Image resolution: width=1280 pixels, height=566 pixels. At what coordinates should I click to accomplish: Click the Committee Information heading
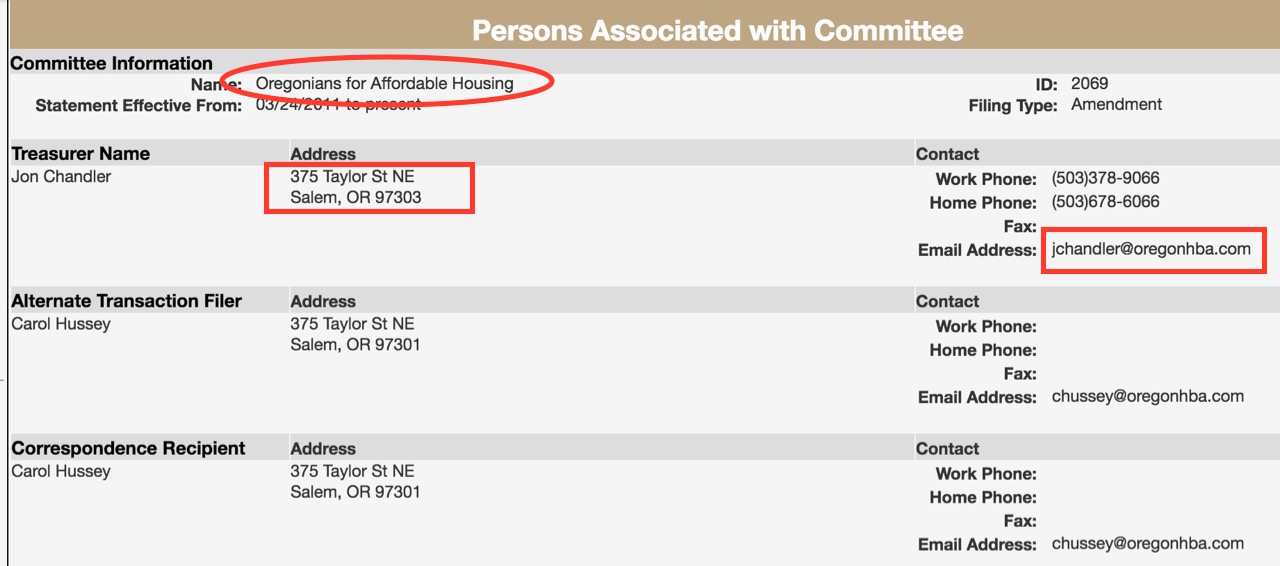point(111,63)
